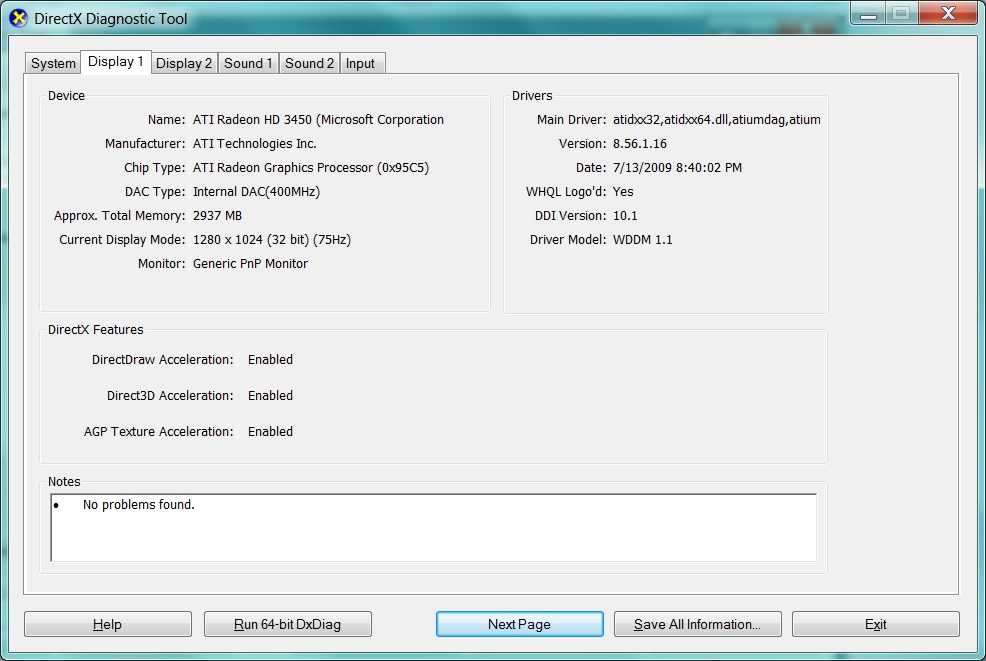Click the Help button
Image resolution: width=986 pixels, height=661 pixels.
coord(108,624)
